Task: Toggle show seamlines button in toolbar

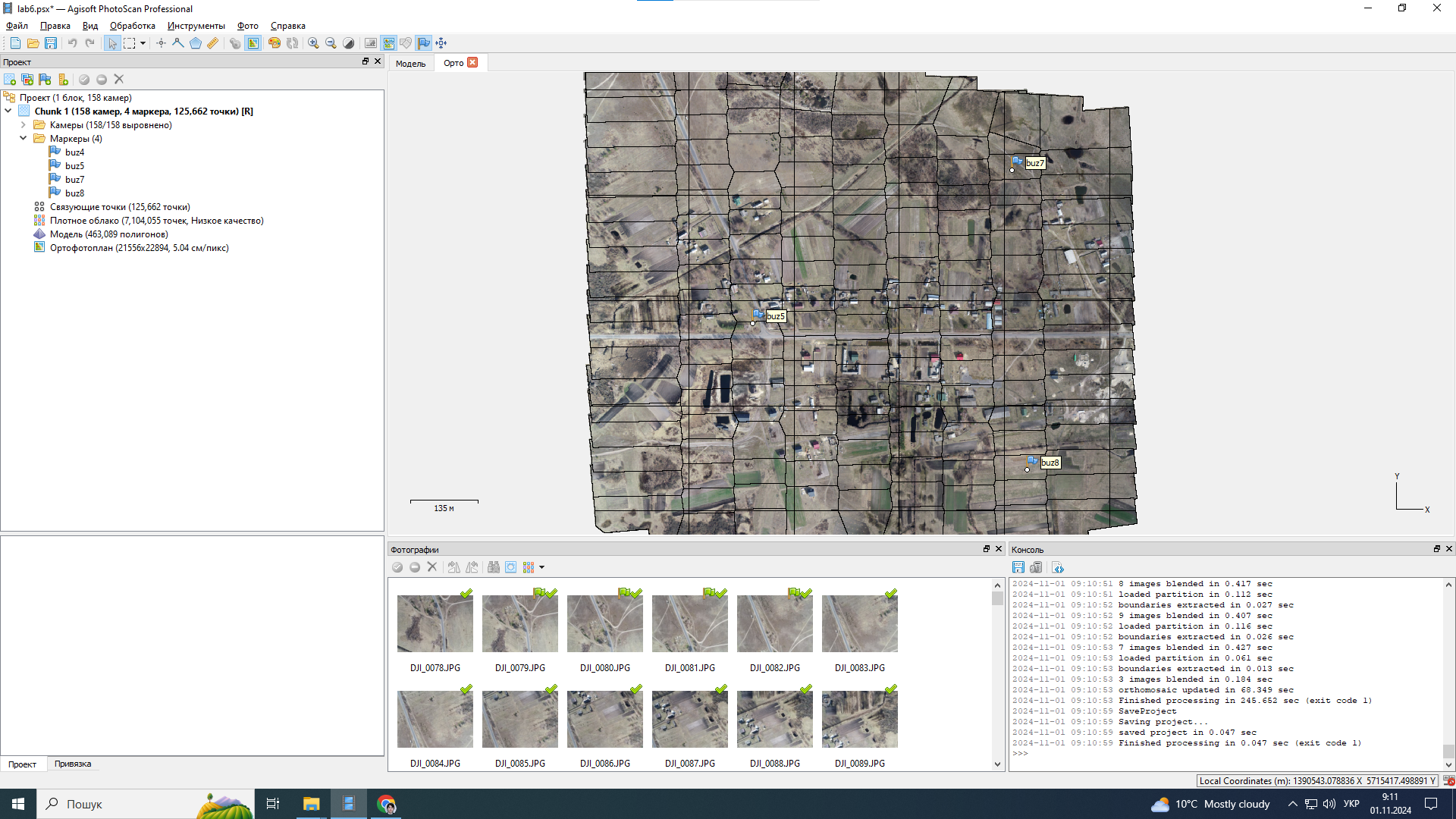Action: pos(389,43)
